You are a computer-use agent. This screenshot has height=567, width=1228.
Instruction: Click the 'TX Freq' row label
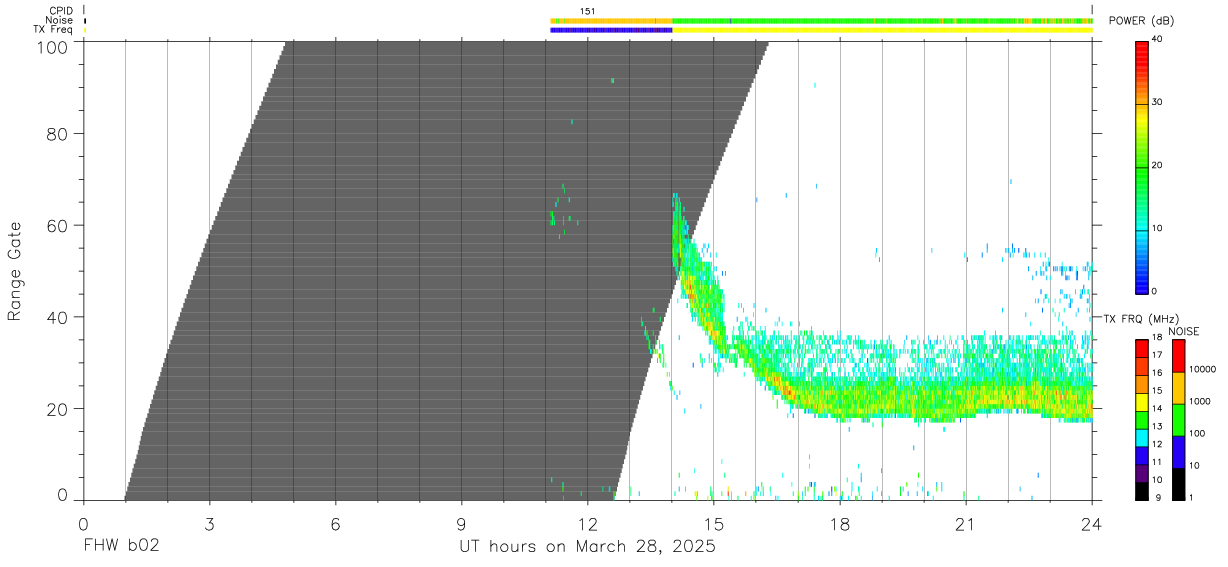click(x=55, y=30)
